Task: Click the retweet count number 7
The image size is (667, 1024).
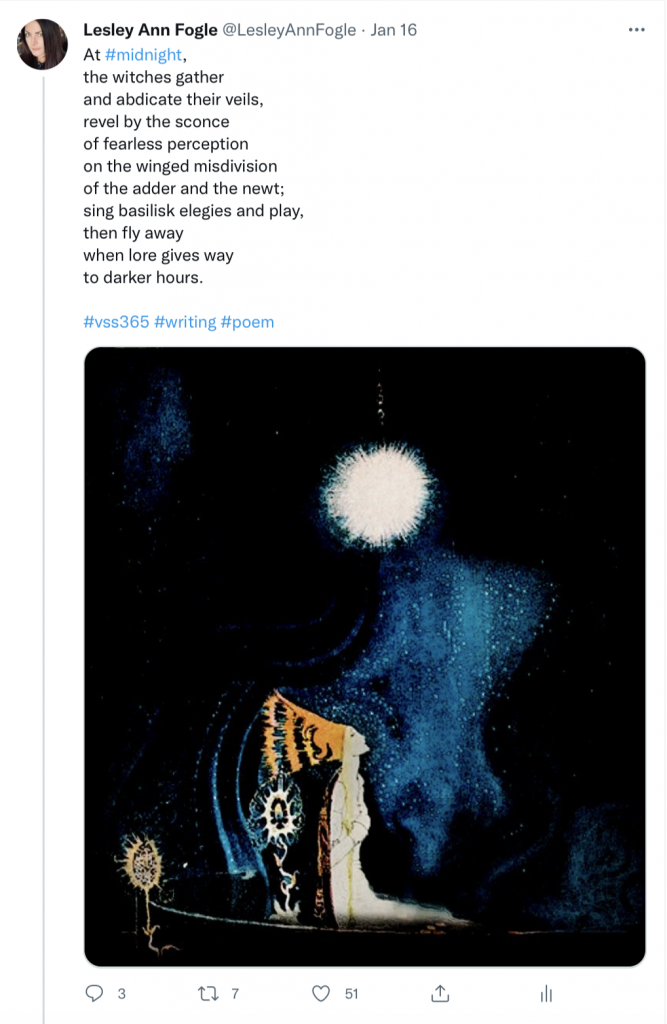Action: (x=235, y=994)
